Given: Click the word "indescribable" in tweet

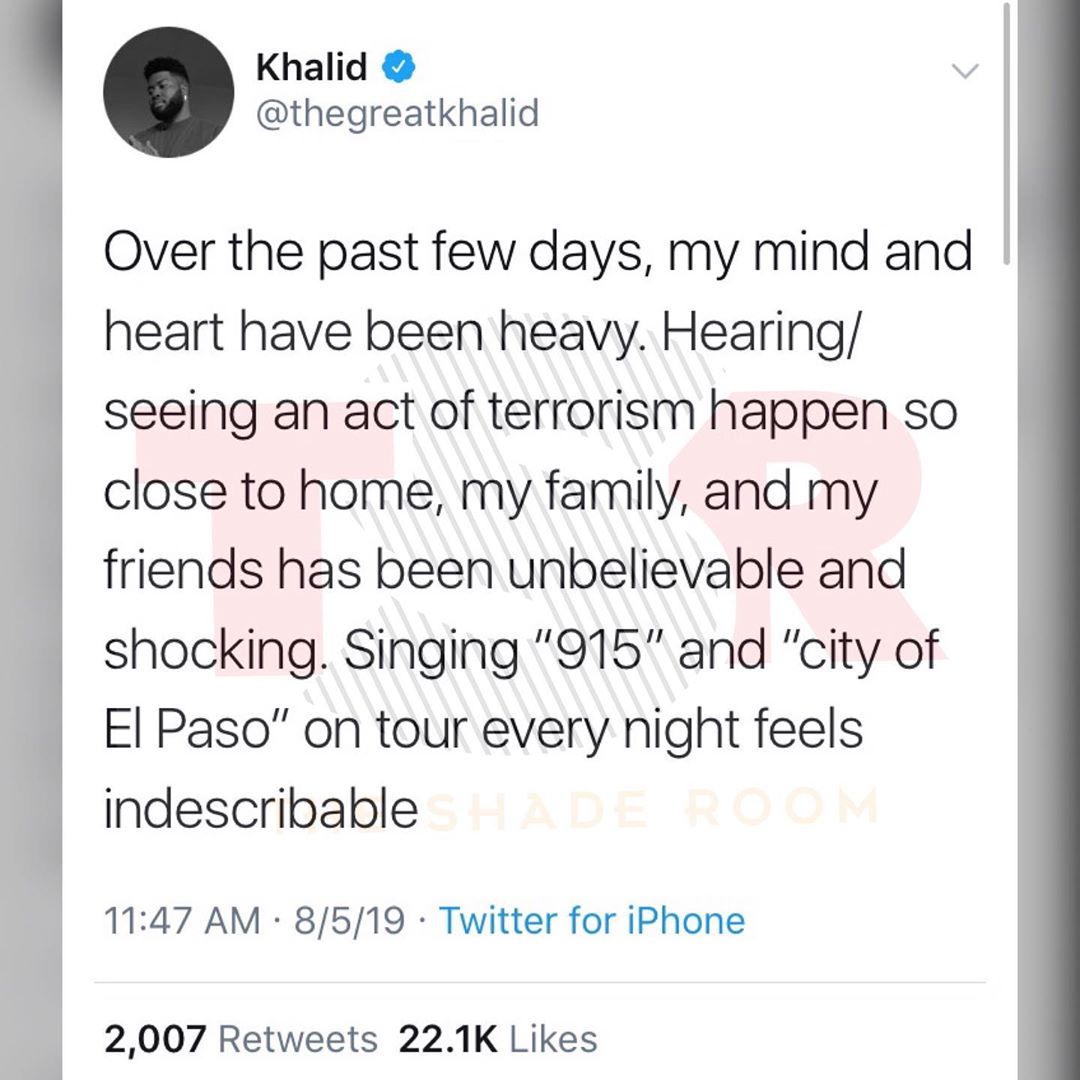Looking at the screenshot, I should click(261, 808).
